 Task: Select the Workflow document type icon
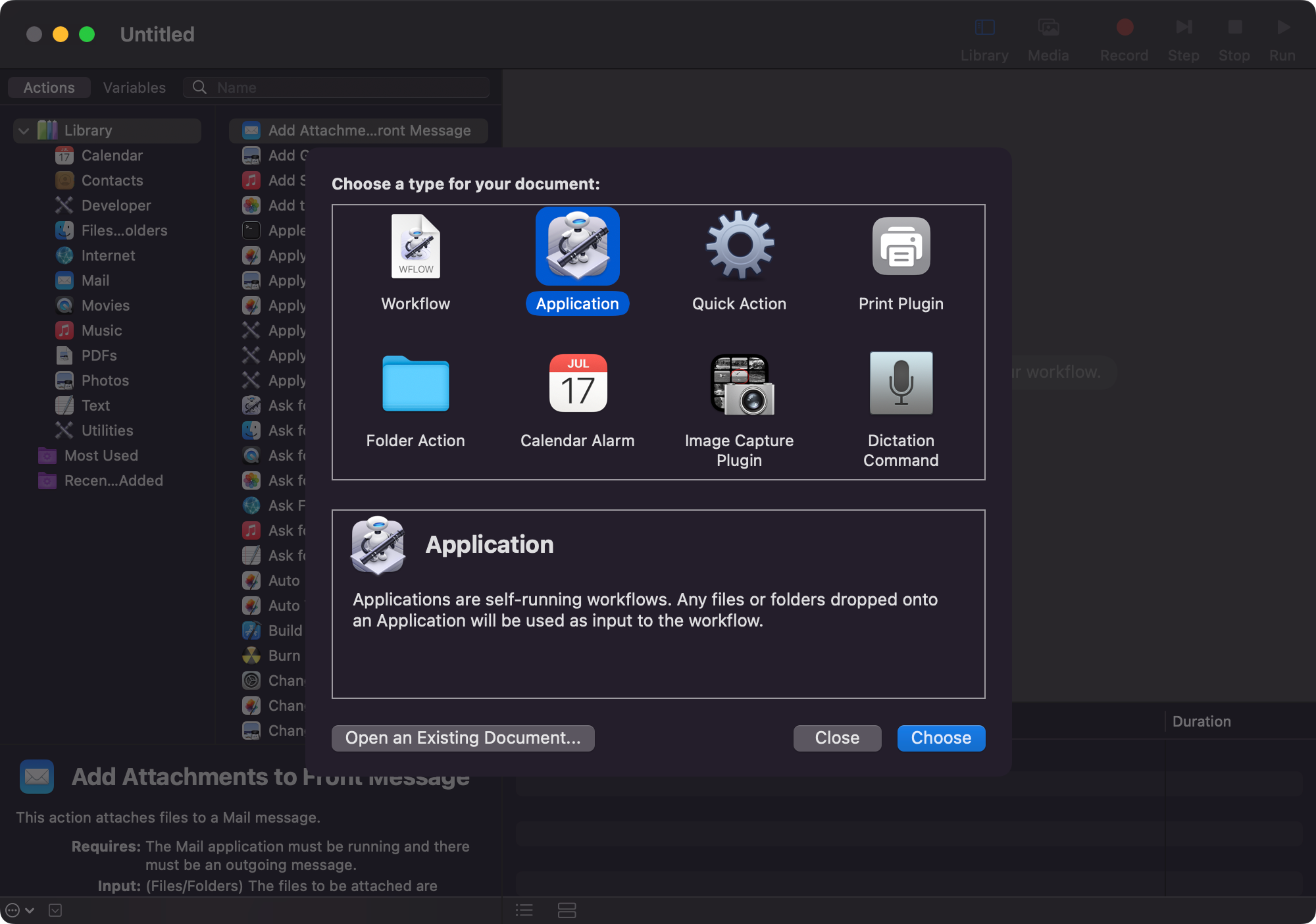click(x=415, y=247)
